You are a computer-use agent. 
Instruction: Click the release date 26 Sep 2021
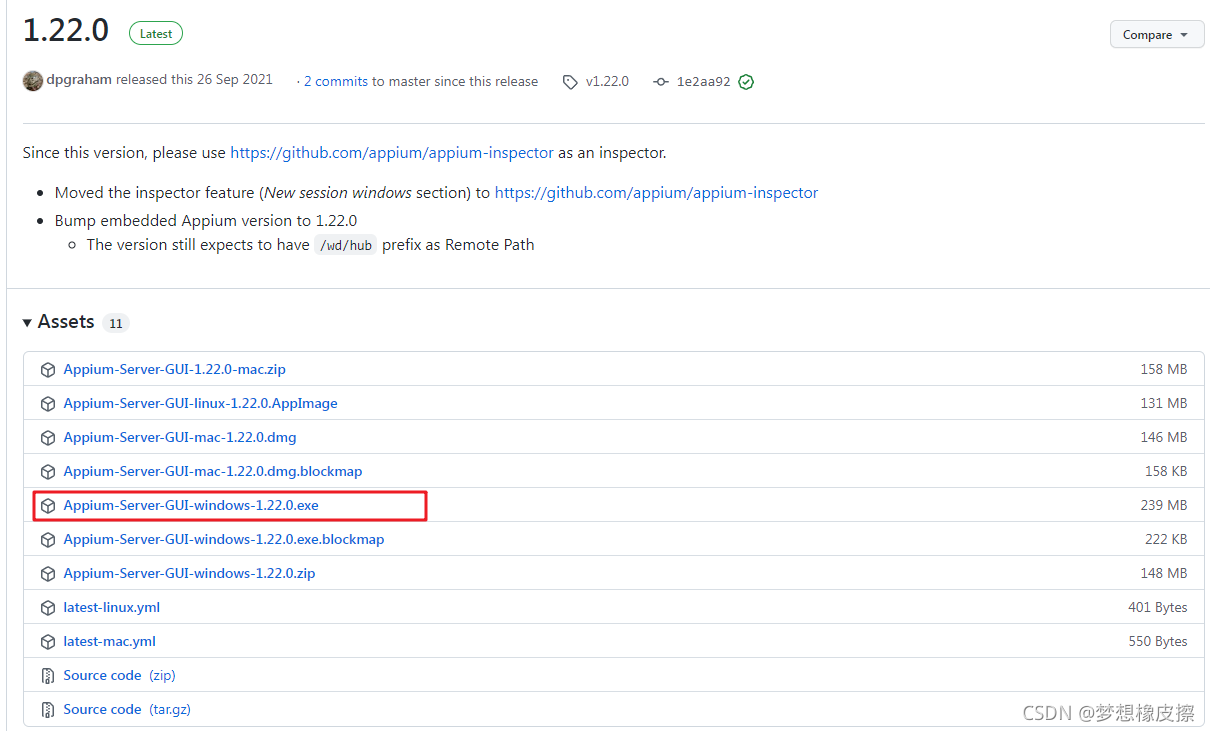[235, 80]
